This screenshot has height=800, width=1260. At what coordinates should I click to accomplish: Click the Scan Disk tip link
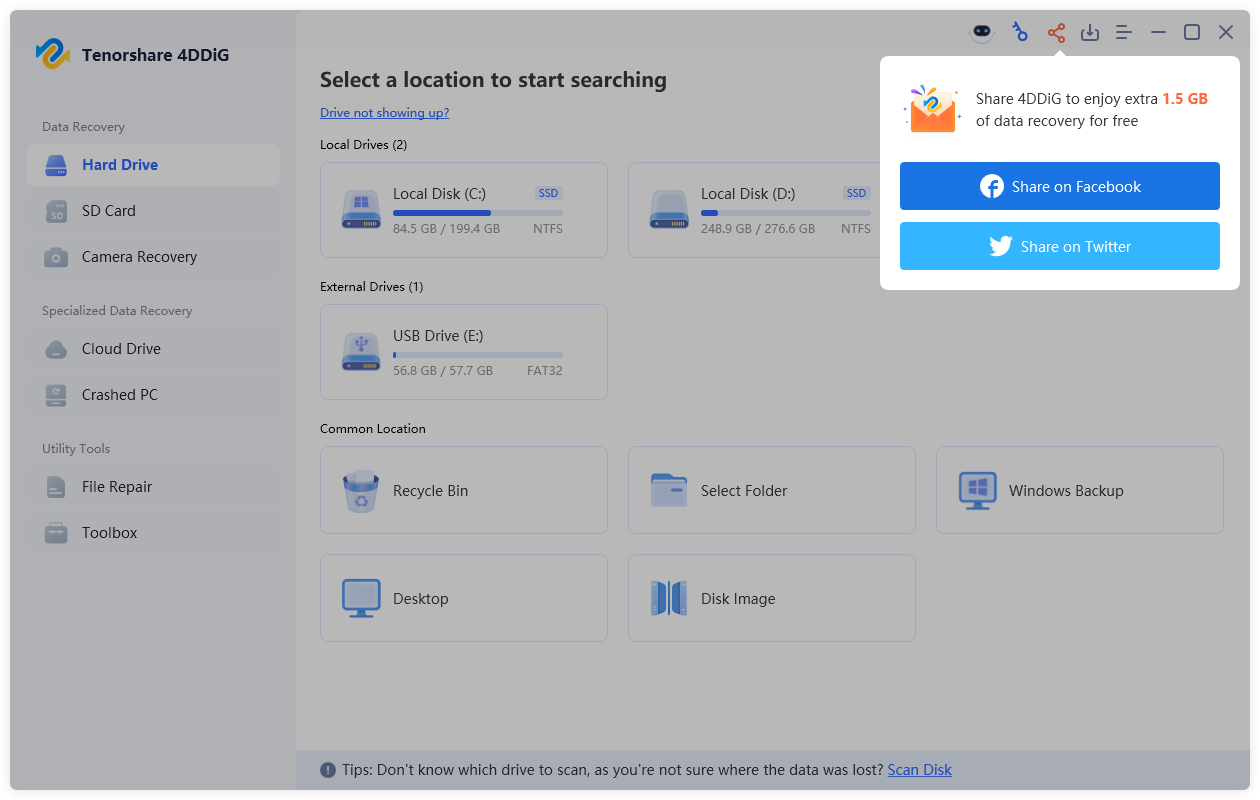click(x=919, y=769)
